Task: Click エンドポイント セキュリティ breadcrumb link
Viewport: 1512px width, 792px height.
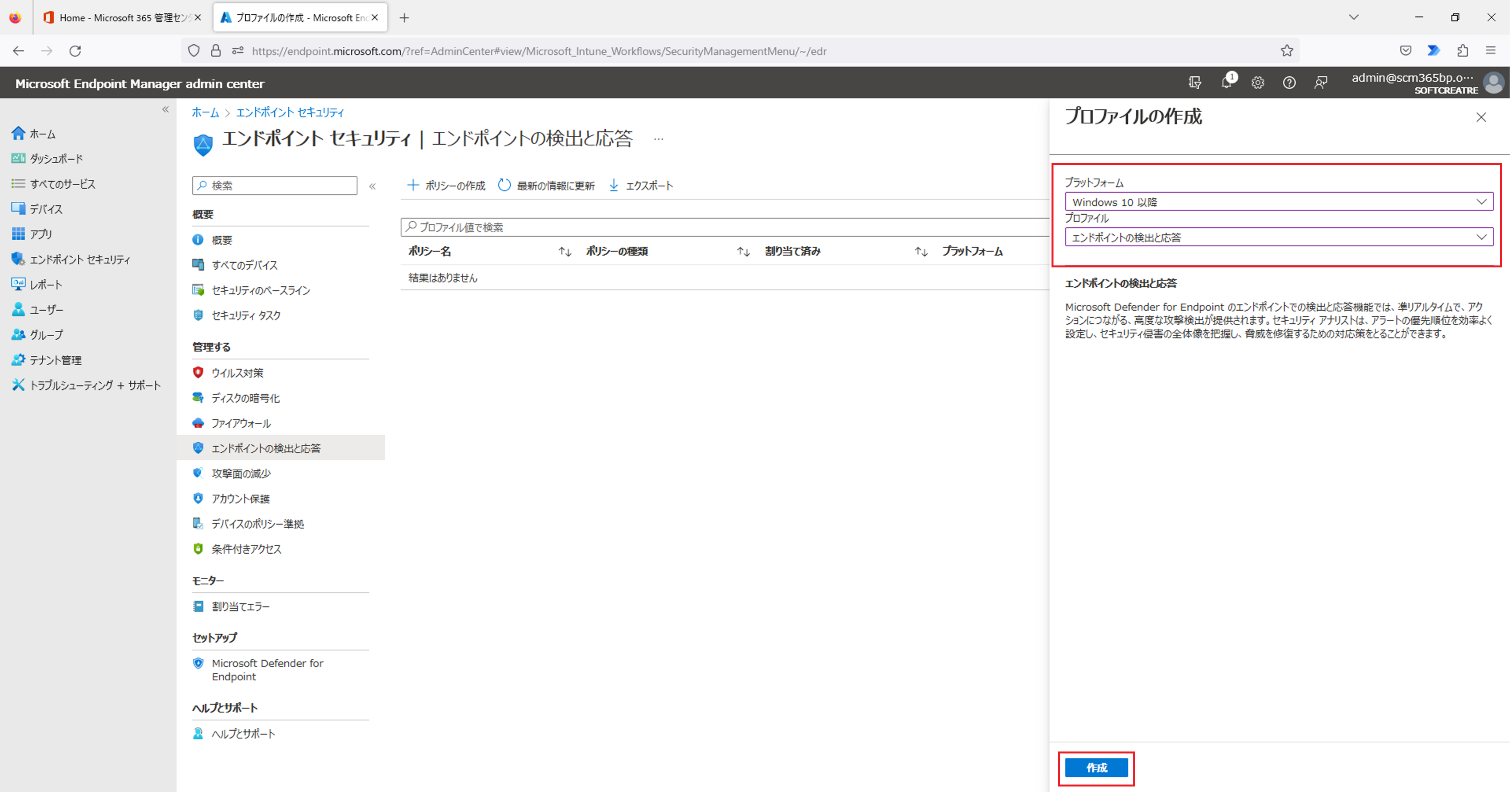Action: (x=290, y=112)
